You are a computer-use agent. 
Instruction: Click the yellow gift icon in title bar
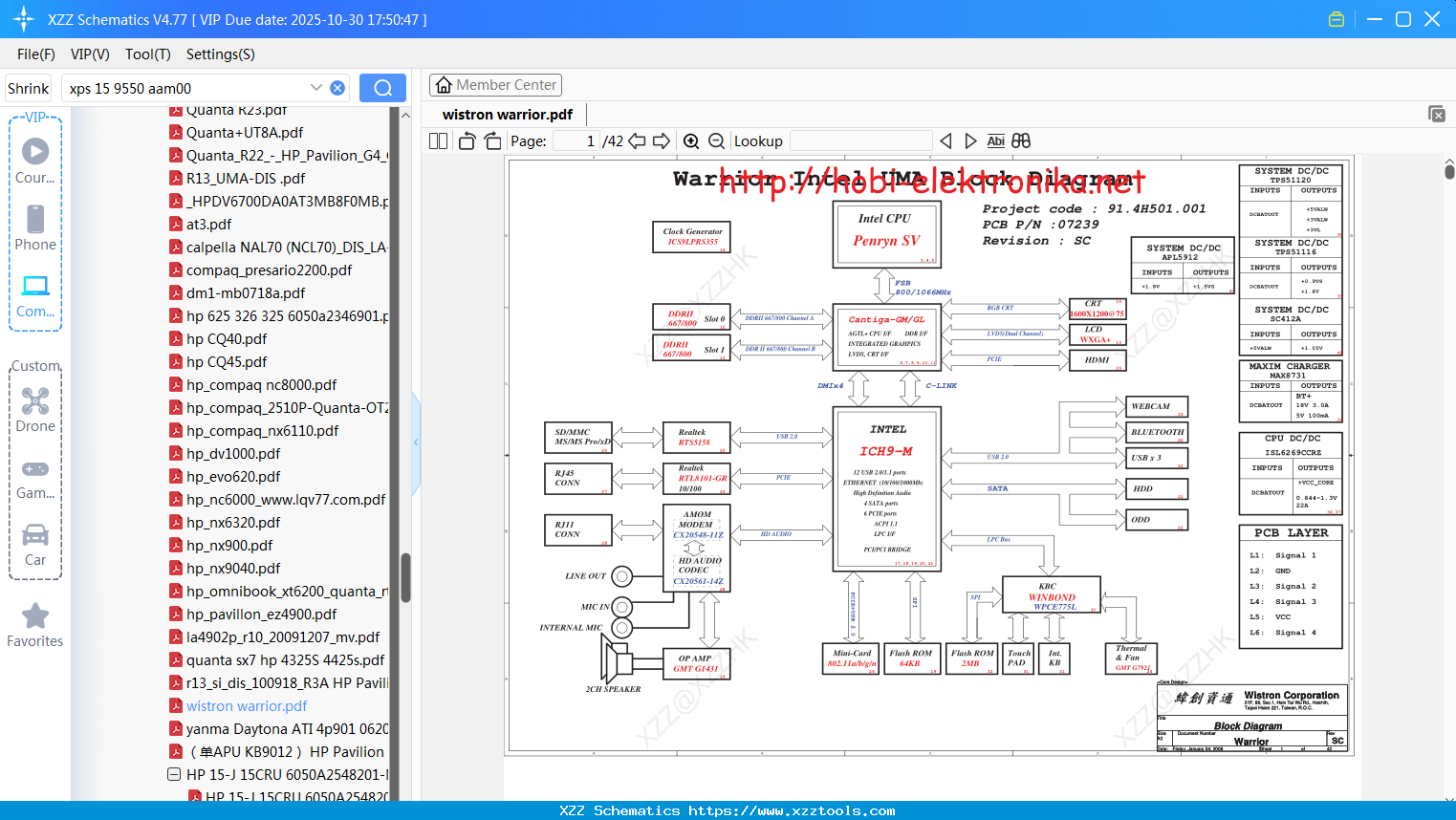(x=1336, y=19)
